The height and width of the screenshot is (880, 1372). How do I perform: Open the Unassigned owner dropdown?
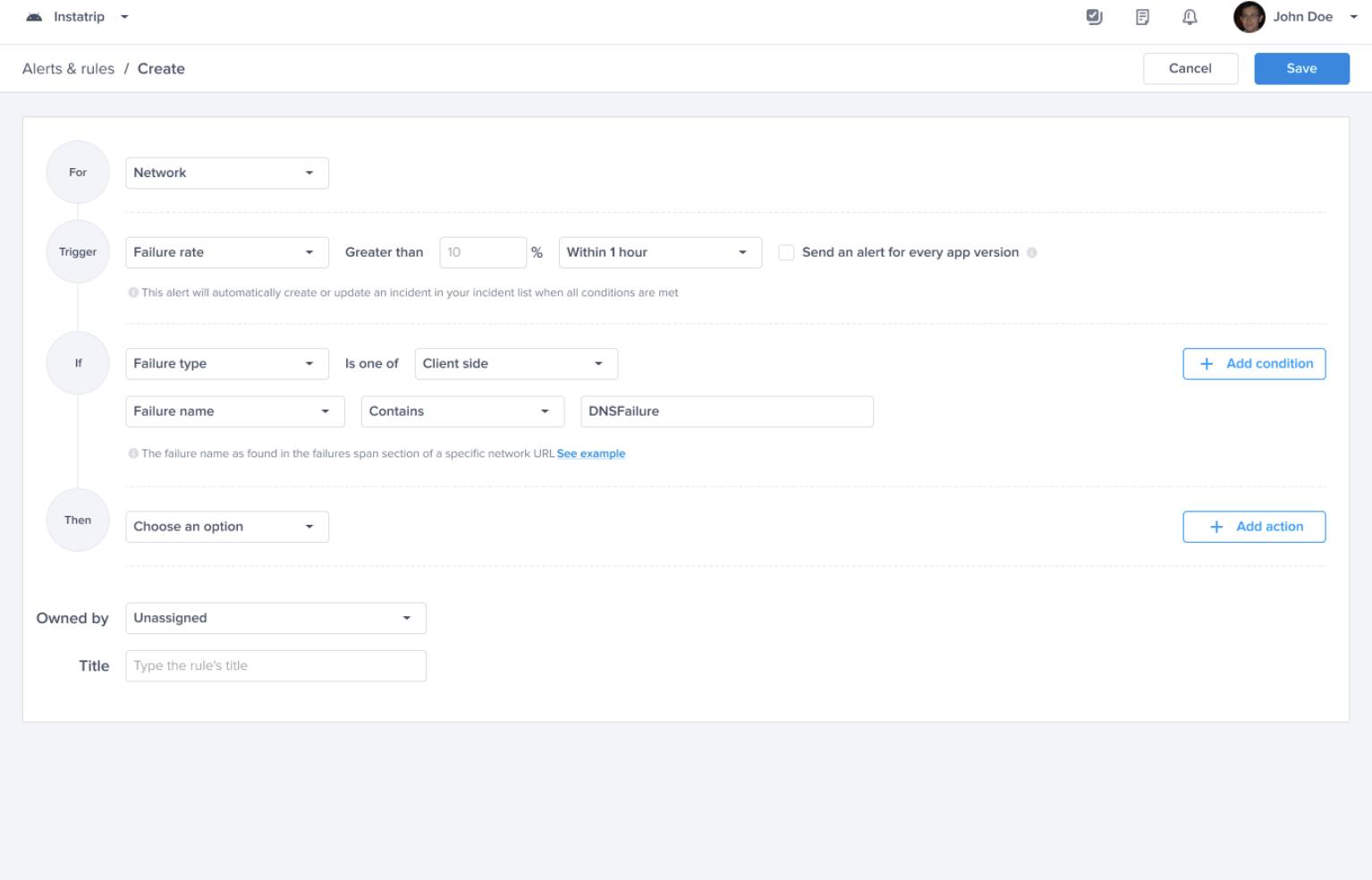coord(275,619)
